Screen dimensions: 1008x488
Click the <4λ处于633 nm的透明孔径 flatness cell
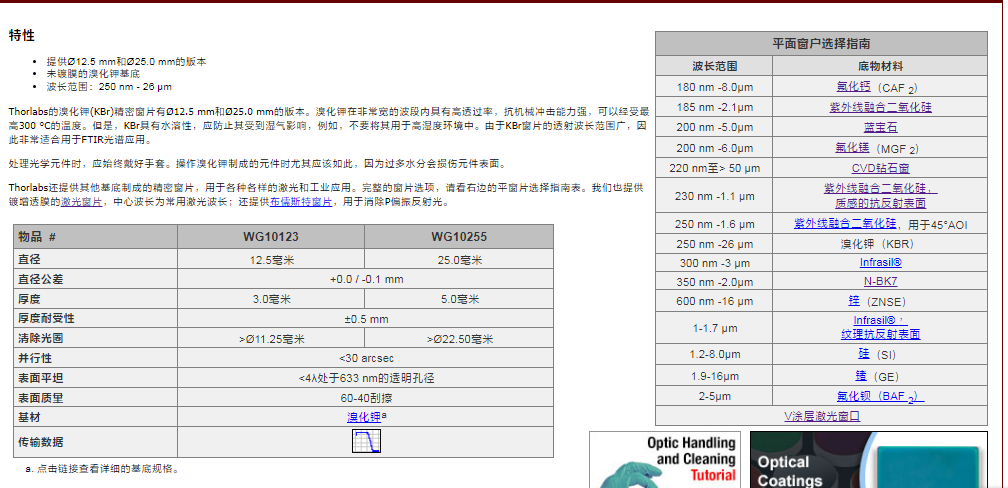tap(365, 378)
